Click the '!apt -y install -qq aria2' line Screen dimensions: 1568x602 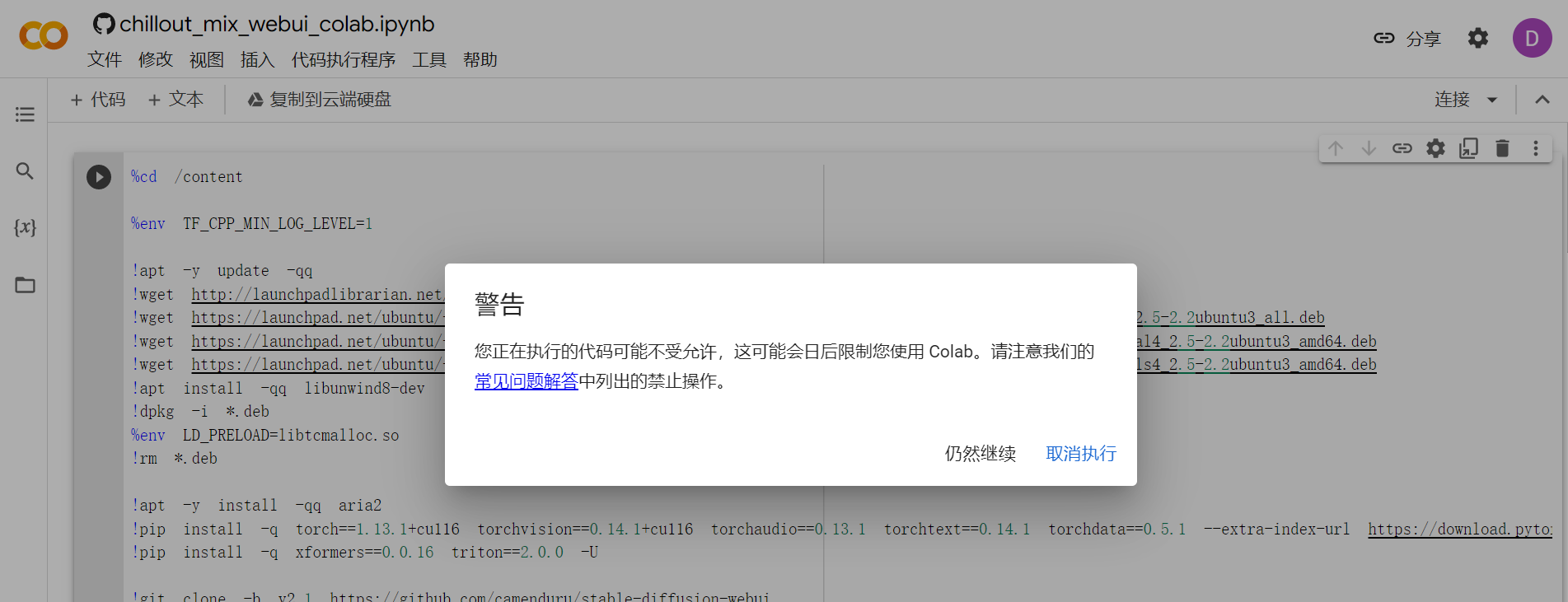pos(256,506)
